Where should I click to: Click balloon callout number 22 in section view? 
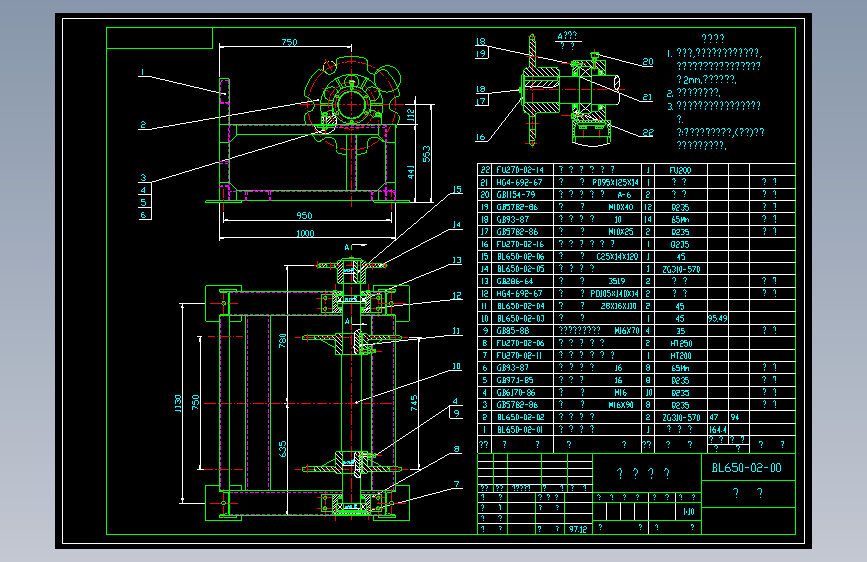pos(647,133)
